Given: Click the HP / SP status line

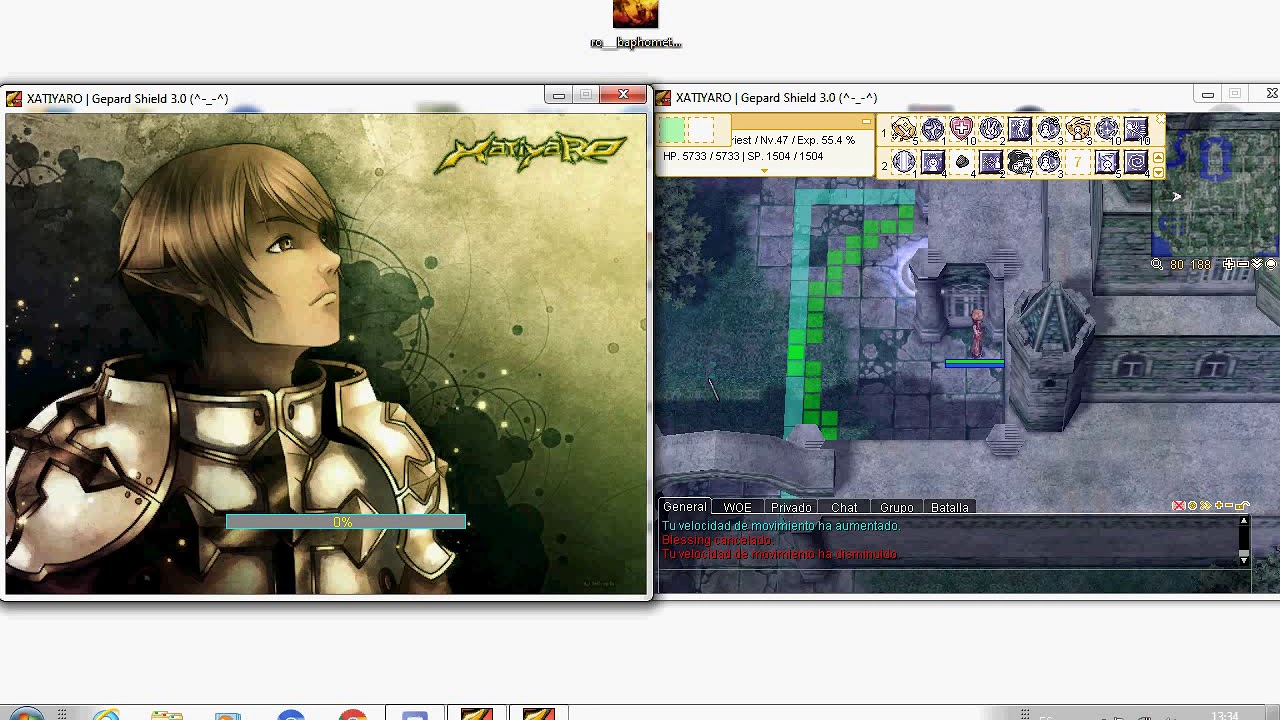Looking at the screenshot, I should point(743,156).
